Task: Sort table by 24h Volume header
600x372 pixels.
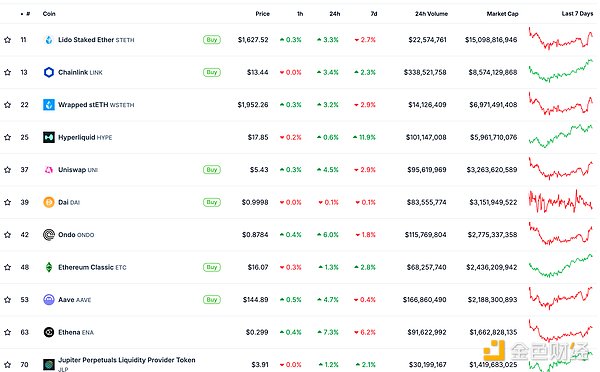Action: 431,14
